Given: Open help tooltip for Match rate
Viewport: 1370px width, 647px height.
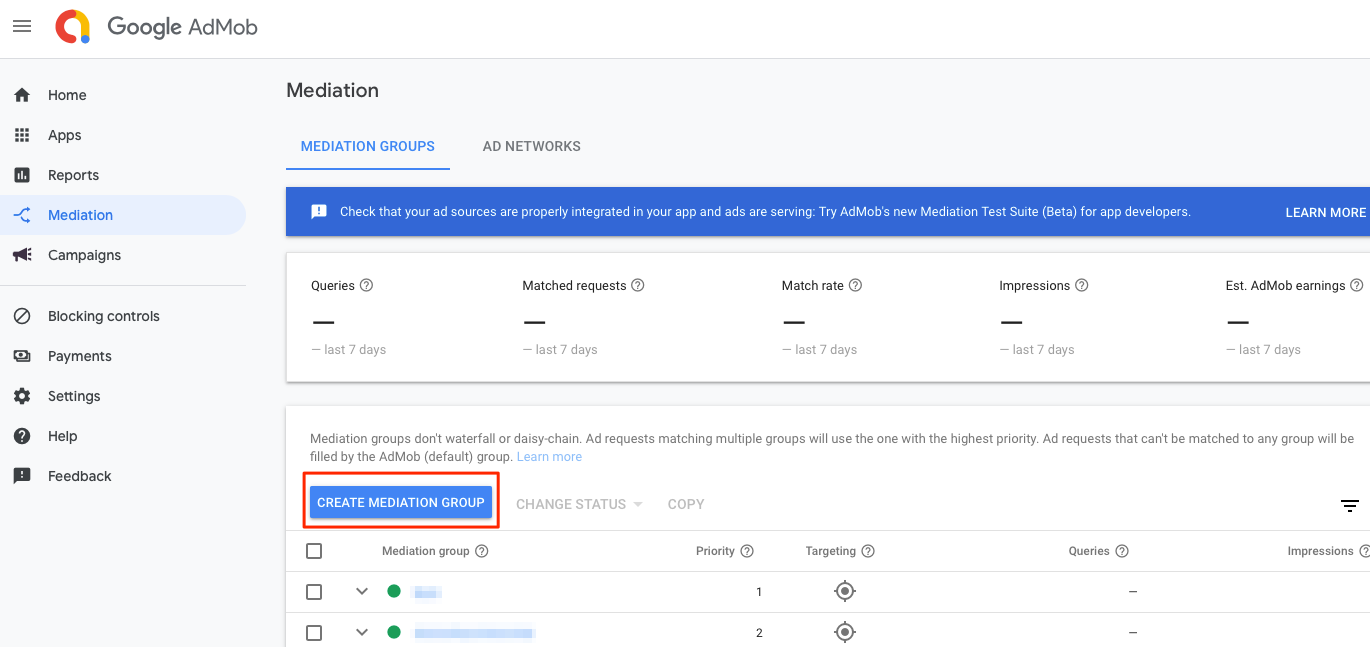Looking at the screenshot, I should (x=855, y=285).
